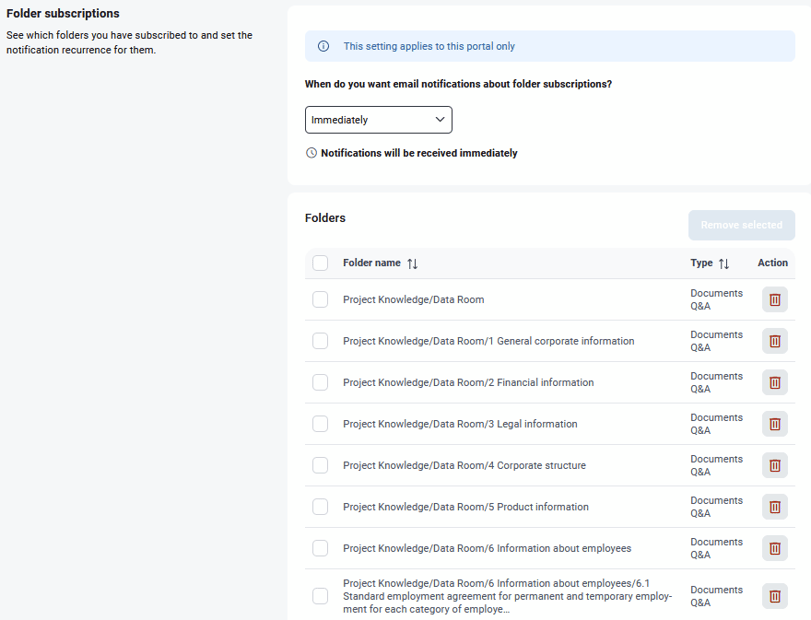Delete the 3 Legal information folder subscription

pos(774,424)
